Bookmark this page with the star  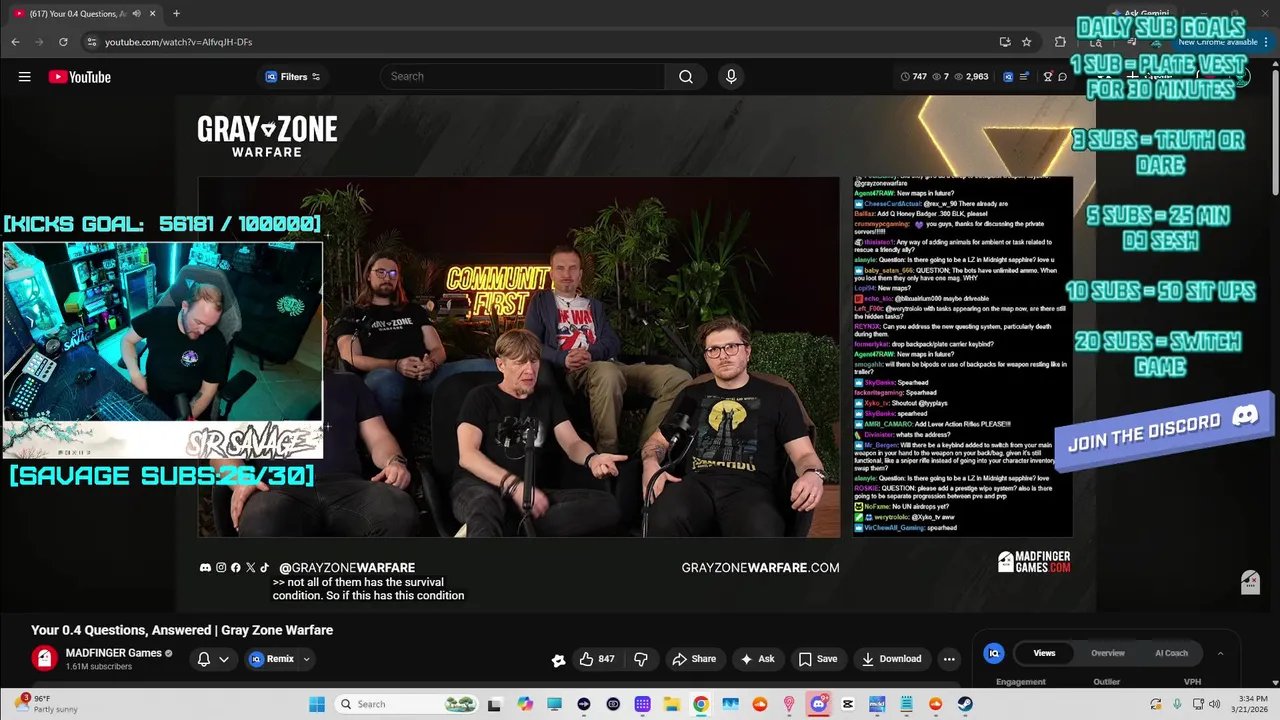1026,42
